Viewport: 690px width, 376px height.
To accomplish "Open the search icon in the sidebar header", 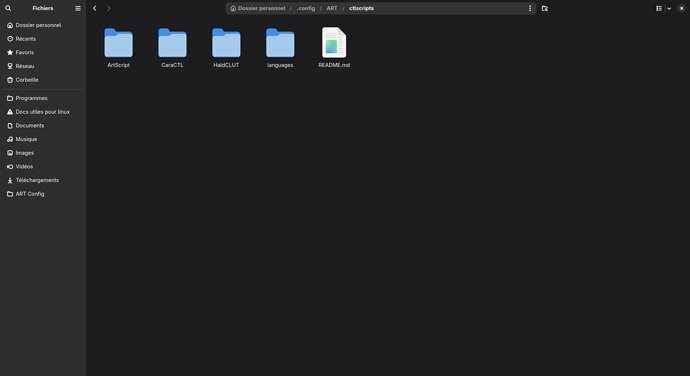I will point(8,8).
